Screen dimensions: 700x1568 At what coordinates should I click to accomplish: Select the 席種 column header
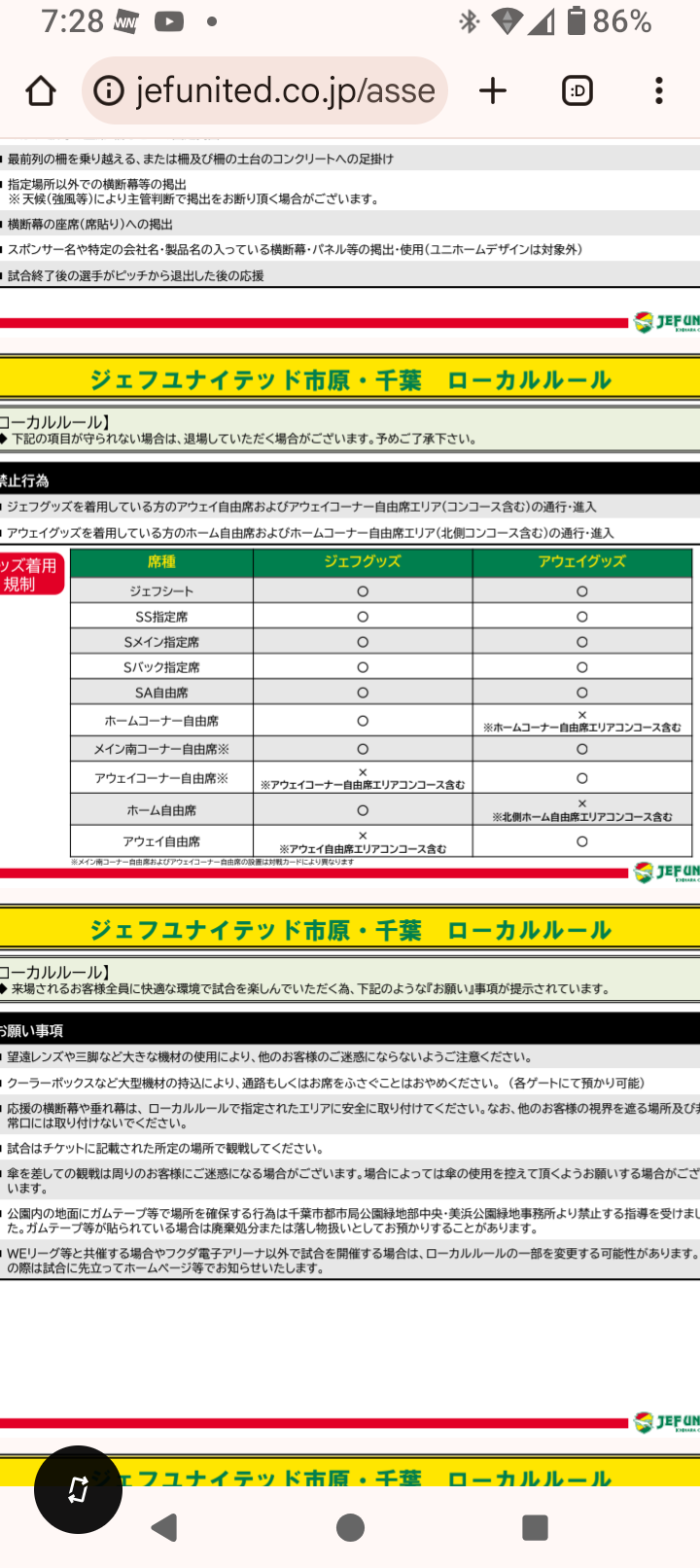161,562
